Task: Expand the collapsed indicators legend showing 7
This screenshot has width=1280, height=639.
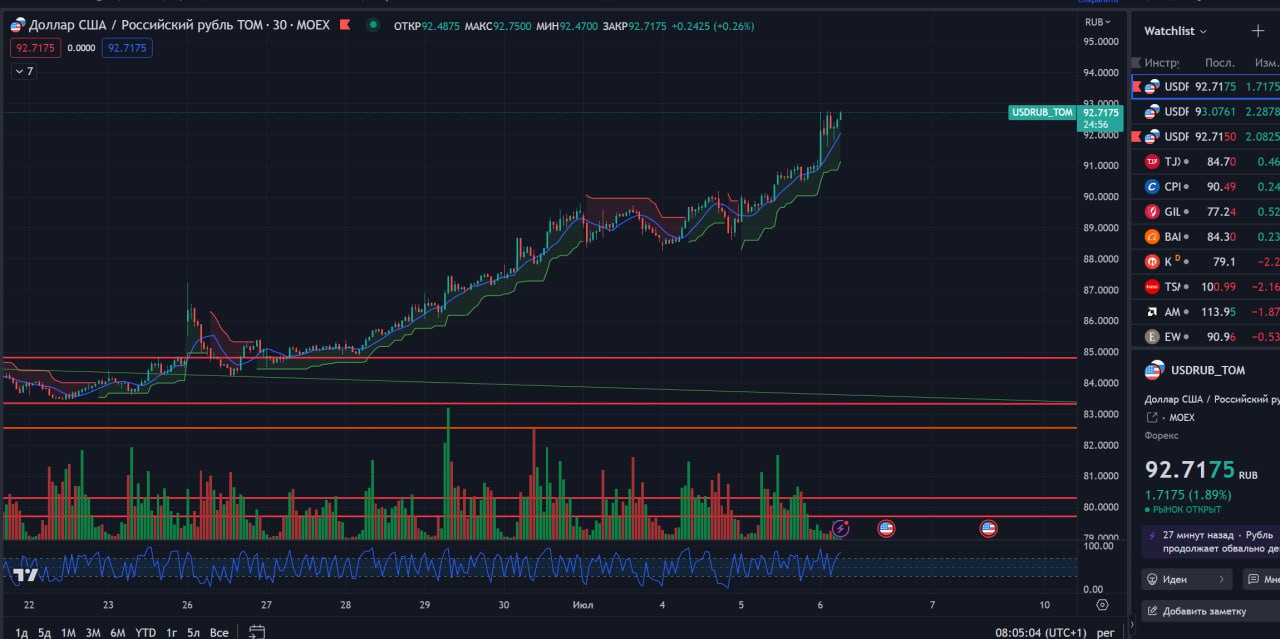Action: (x=23, y=71)
